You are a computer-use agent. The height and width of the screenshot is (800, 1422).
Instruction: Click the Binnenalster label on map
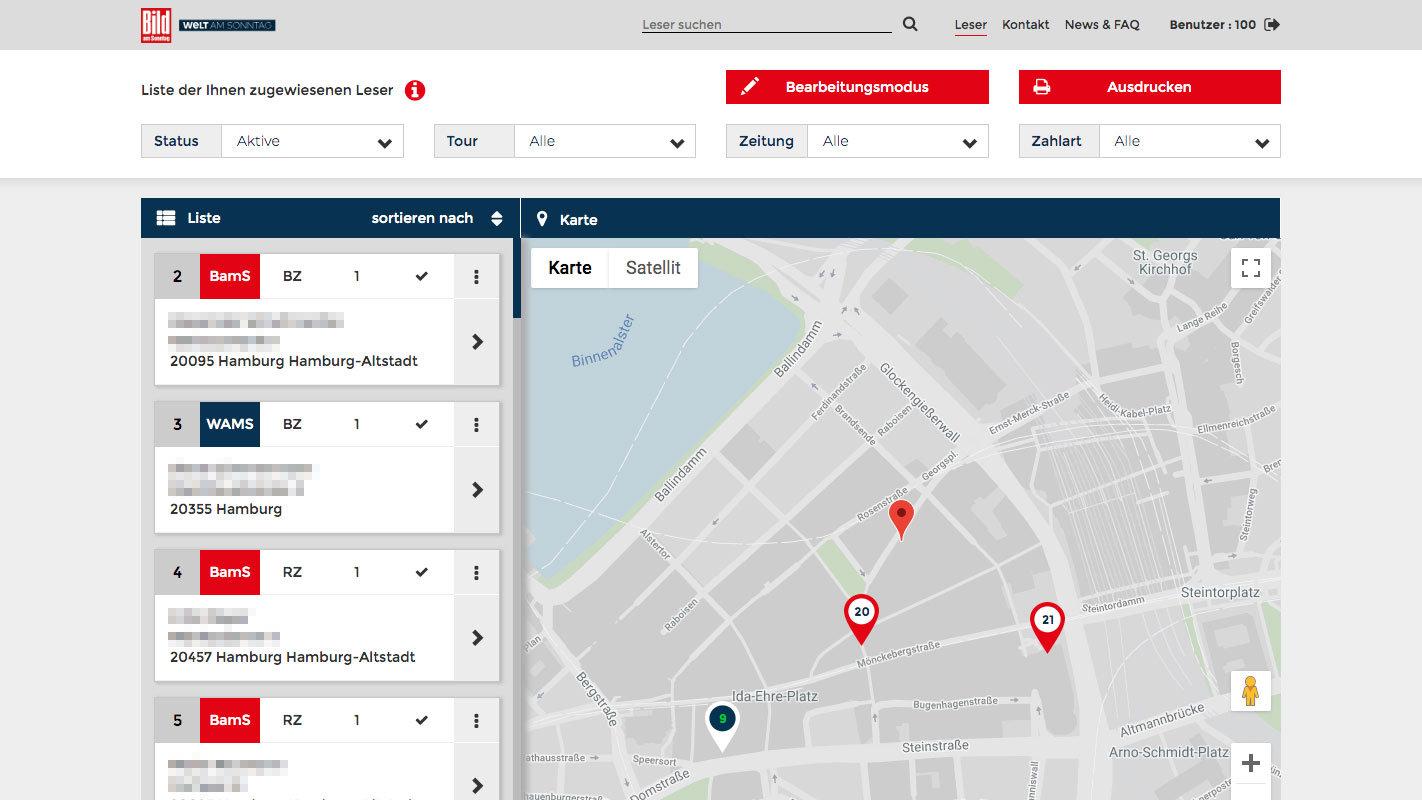point(604,340)
